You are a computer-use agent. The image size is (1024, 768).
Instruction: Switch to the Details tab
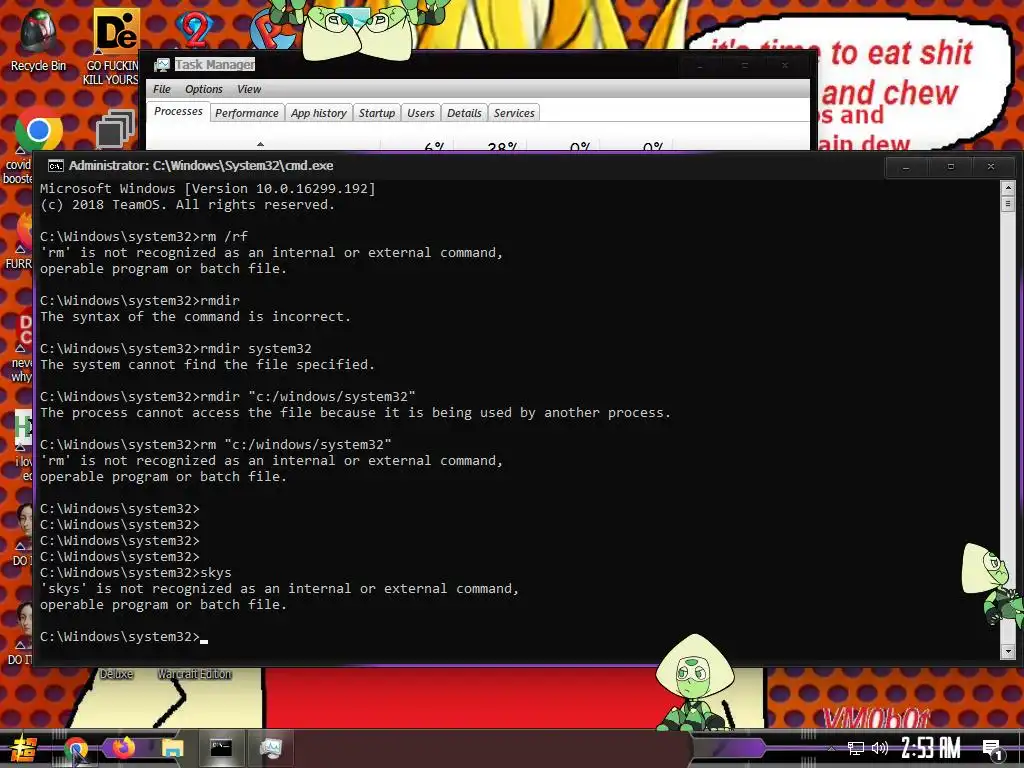click(464, 113)
